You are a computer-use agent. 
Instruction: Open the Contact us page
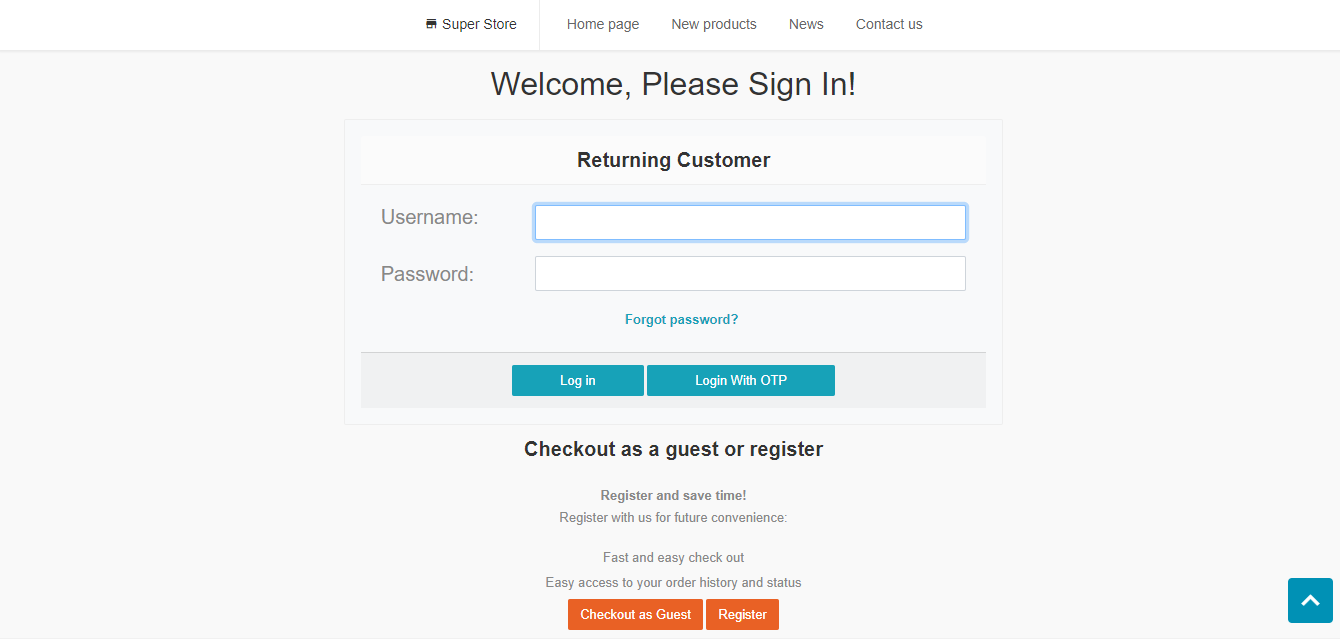pyautogui.click(x=888, y=24)
